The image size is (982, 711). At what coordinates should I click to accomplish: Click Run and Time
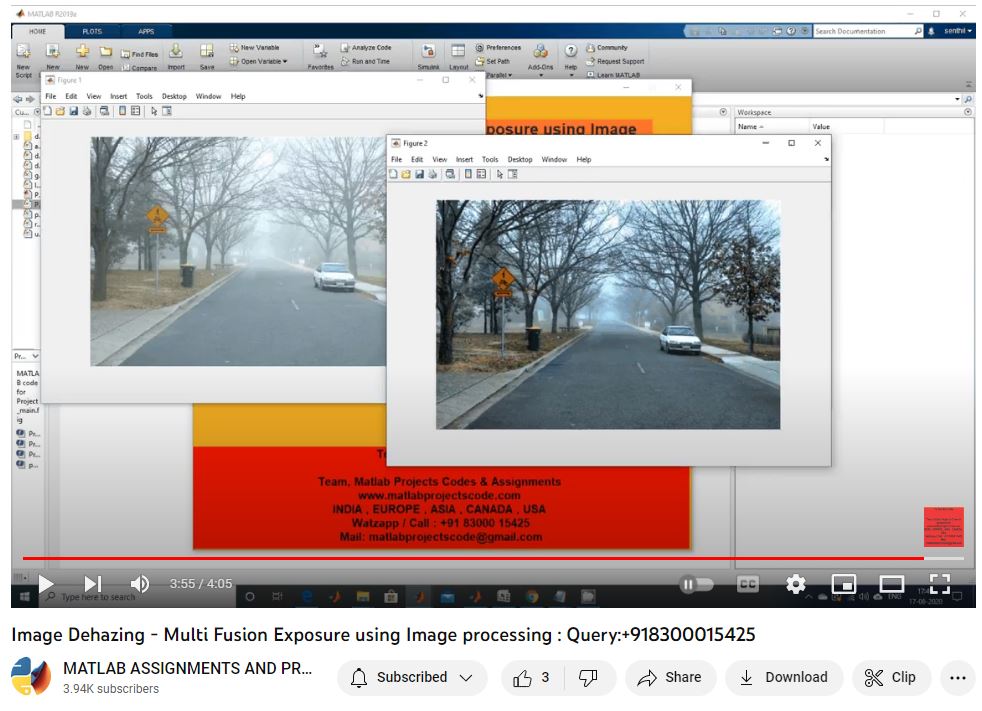(366, 61)
